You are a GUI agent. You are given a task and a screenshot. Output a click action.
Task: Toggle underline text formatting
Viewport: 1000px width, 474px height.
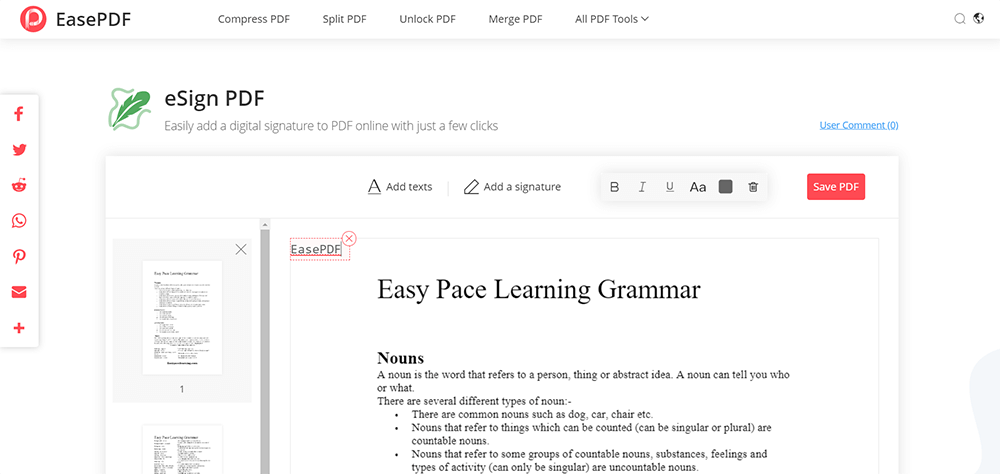pos(669,187)
